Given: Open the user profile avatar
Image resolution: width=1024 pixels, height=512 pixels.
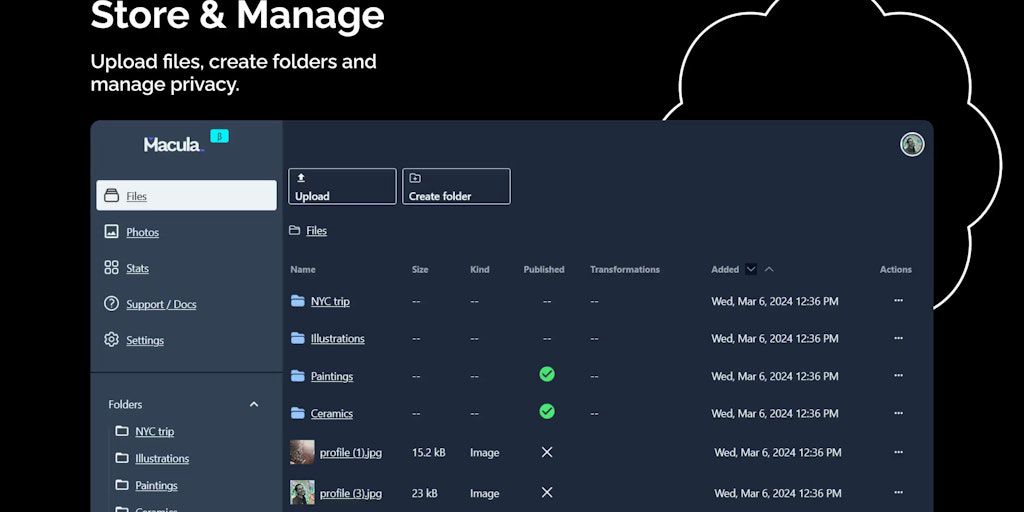Looking at the screenshot, I should [911, 144].
